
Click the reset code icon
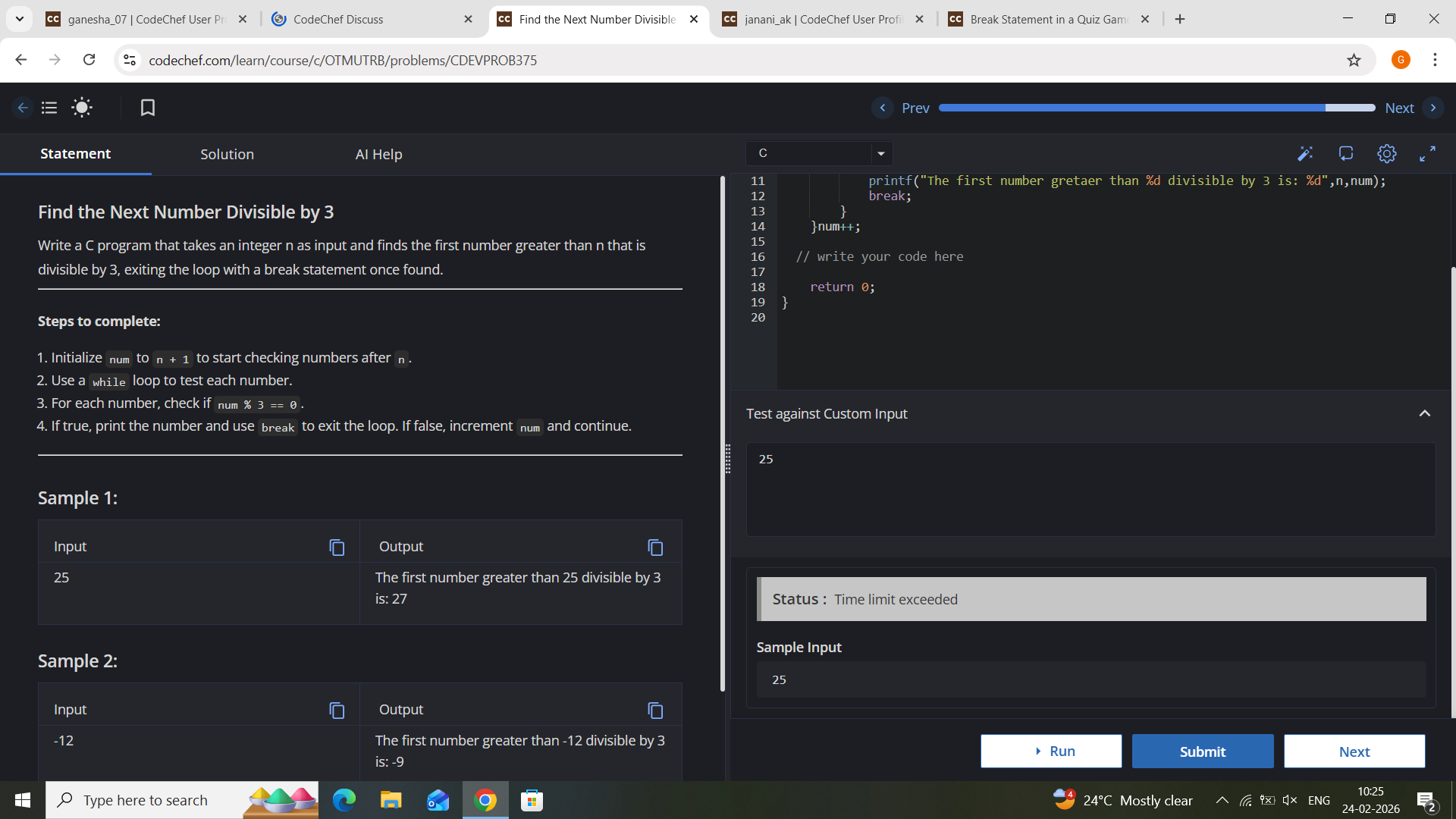pos(1346,154)
